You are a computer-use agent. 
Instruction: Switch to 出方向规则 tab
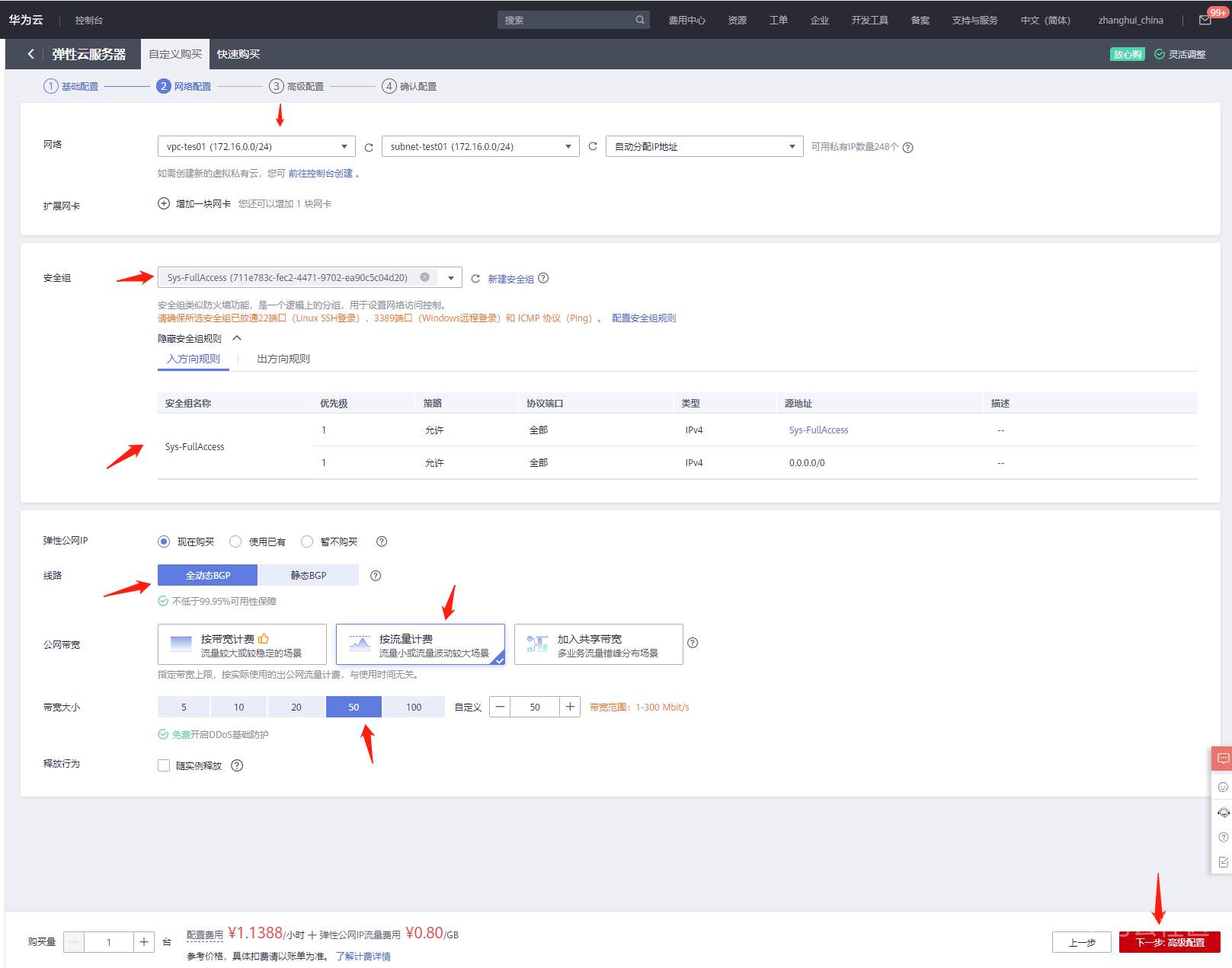[x=283, y=359]
